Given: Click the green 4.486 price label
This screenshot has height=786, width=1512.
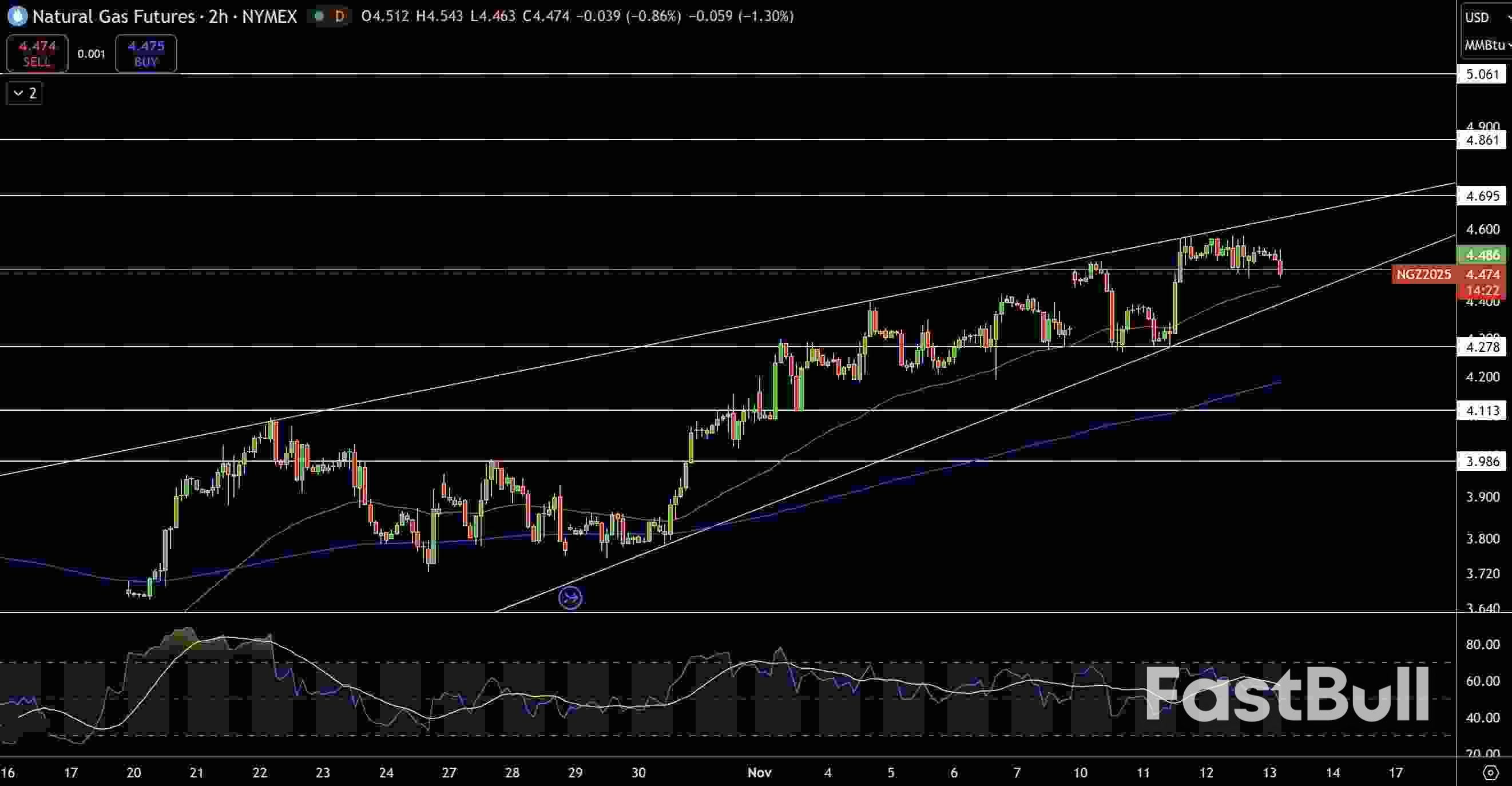Looking at the screenshot, I should [1482, 254].
